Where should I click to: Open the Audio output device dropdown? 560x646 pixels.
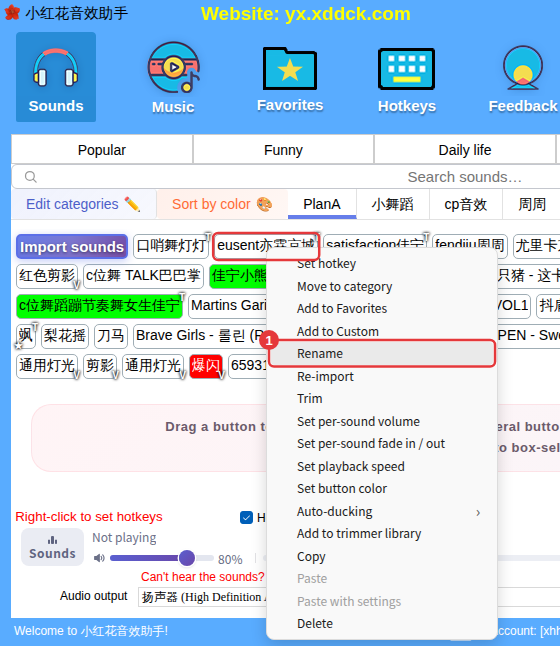(202, 597)
